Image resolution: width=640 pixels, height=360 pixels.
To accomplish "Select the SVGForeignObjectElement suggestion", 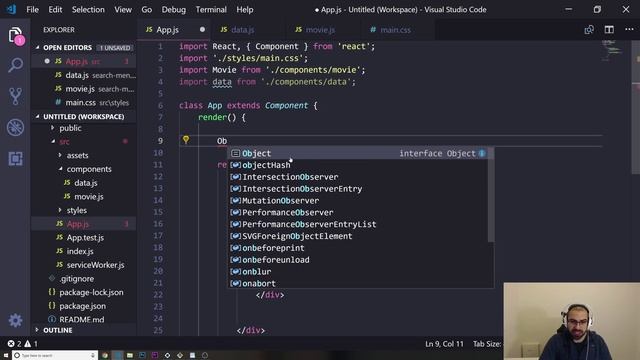I will pyautogui.click(x=359, y=236).
